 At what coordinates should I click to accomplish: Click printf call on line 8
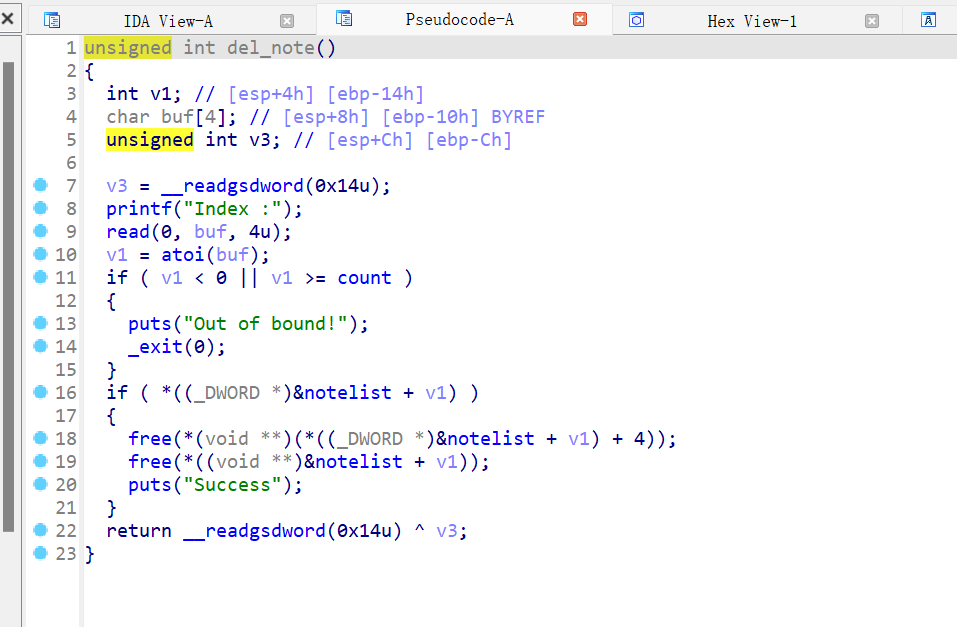click(139, 209)
